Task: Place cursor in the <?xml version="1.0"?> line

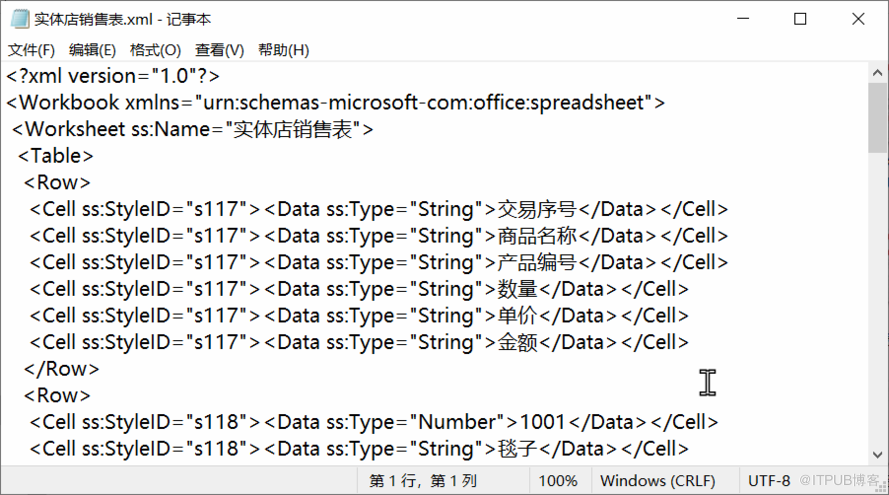Action: [x=112, y=76]
